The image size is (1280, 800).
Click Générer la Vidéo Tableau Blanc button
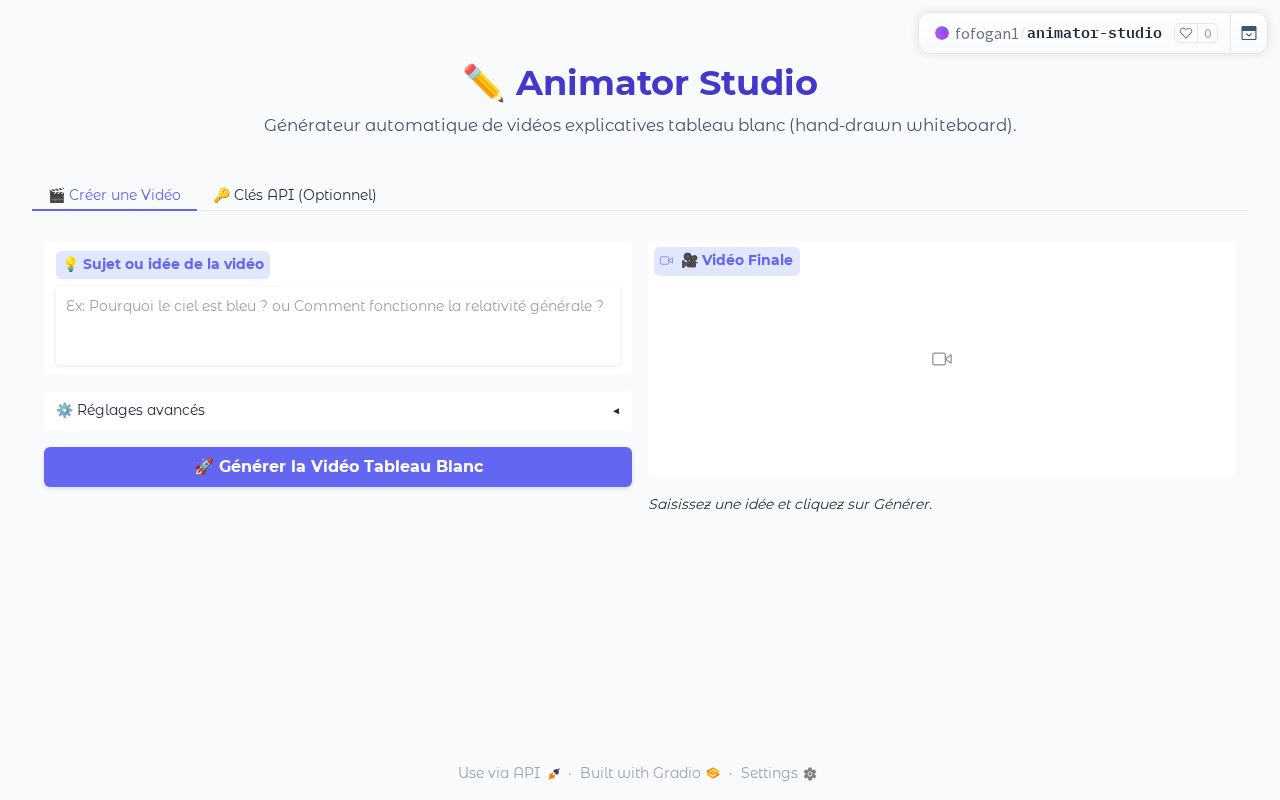tap(338, 467)
